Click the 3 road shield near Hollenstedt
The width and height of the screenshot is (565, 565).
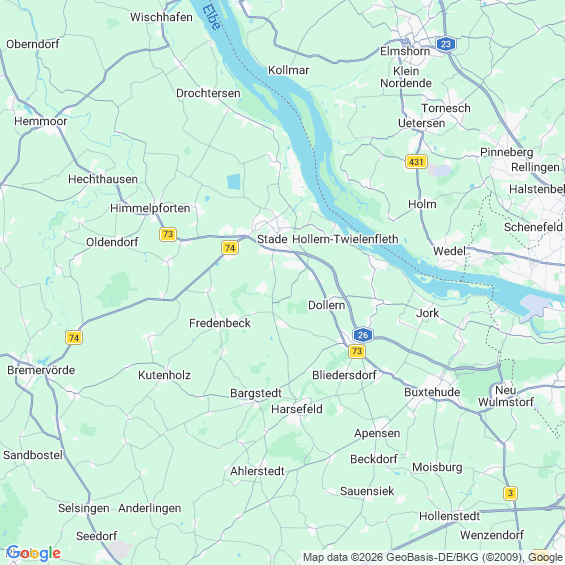(x=510, y=493)
